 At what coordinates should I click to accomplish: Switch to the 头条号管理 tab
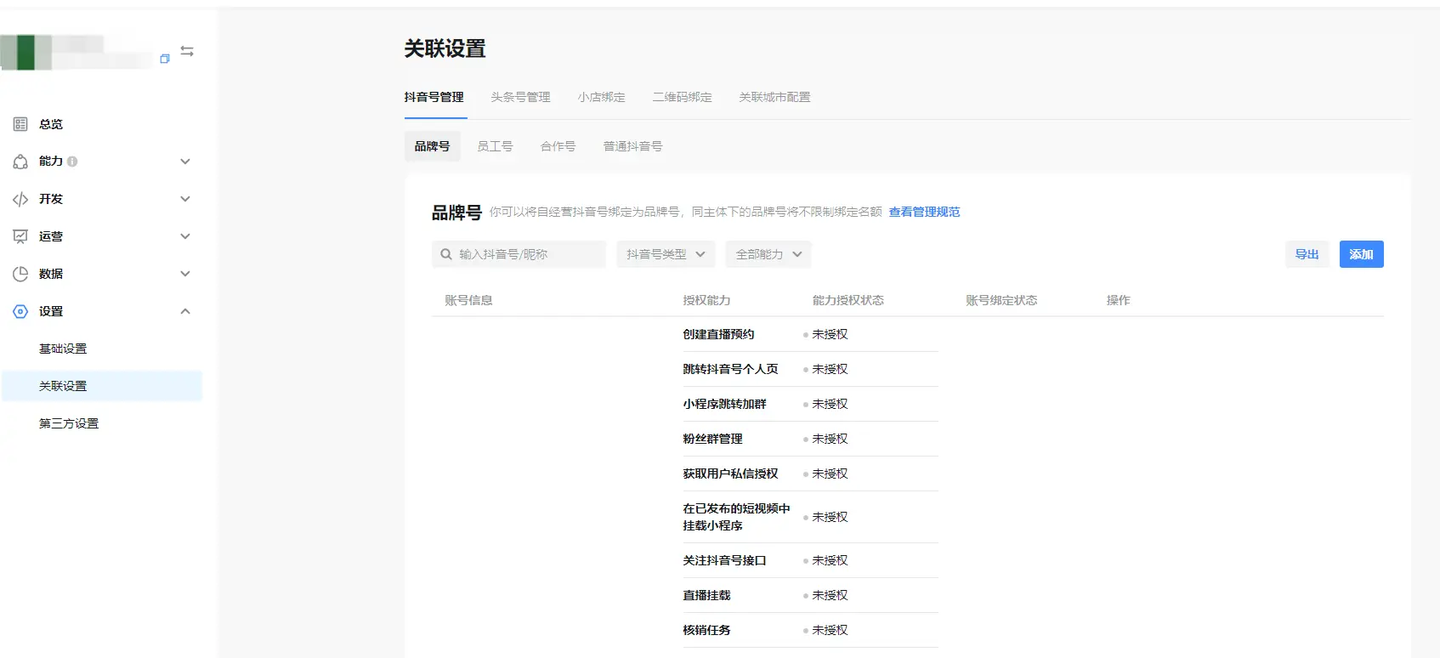pos(520,98)
